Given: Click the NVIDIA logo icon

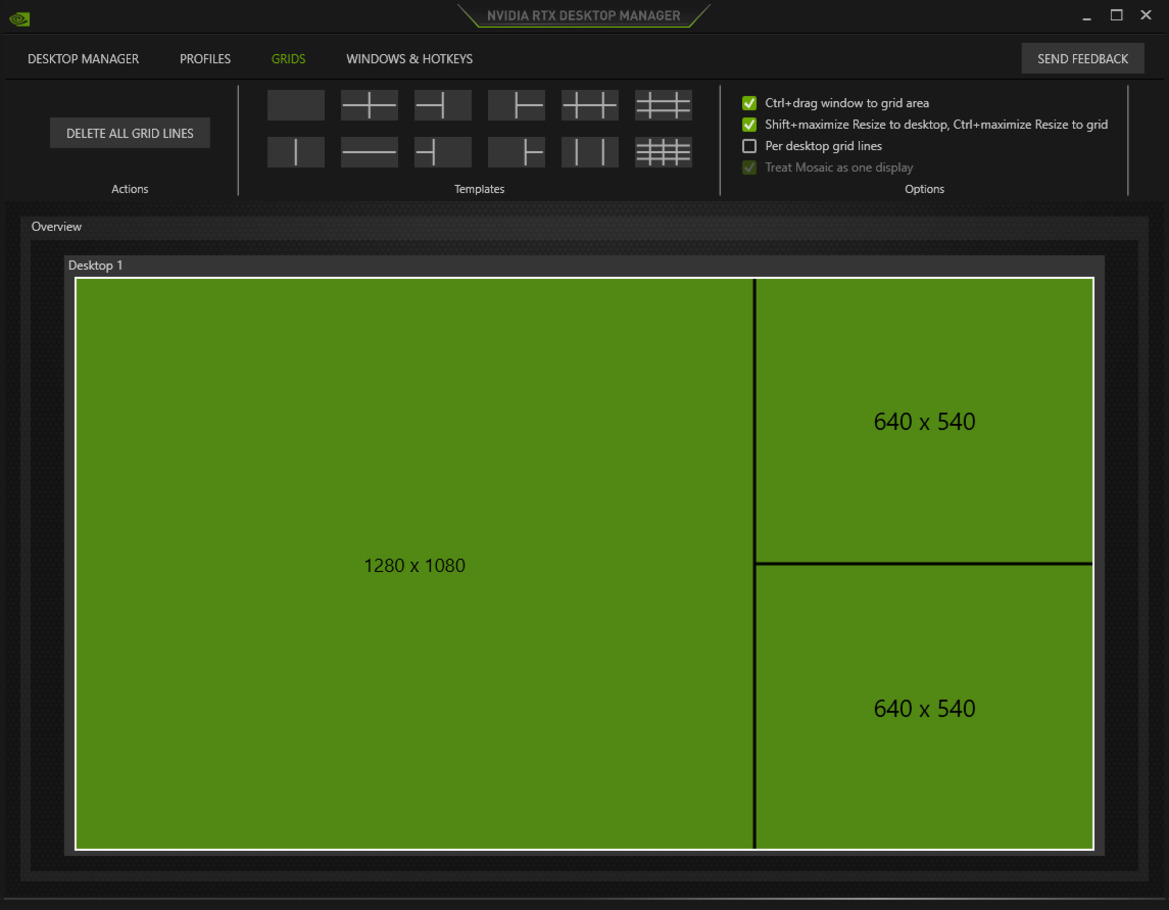Looking at the screenshot, I should click(19, 19).
